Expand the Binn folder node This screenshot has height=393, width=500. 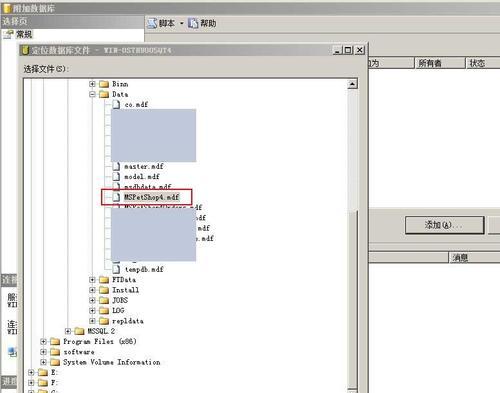(x=92, y=84)
